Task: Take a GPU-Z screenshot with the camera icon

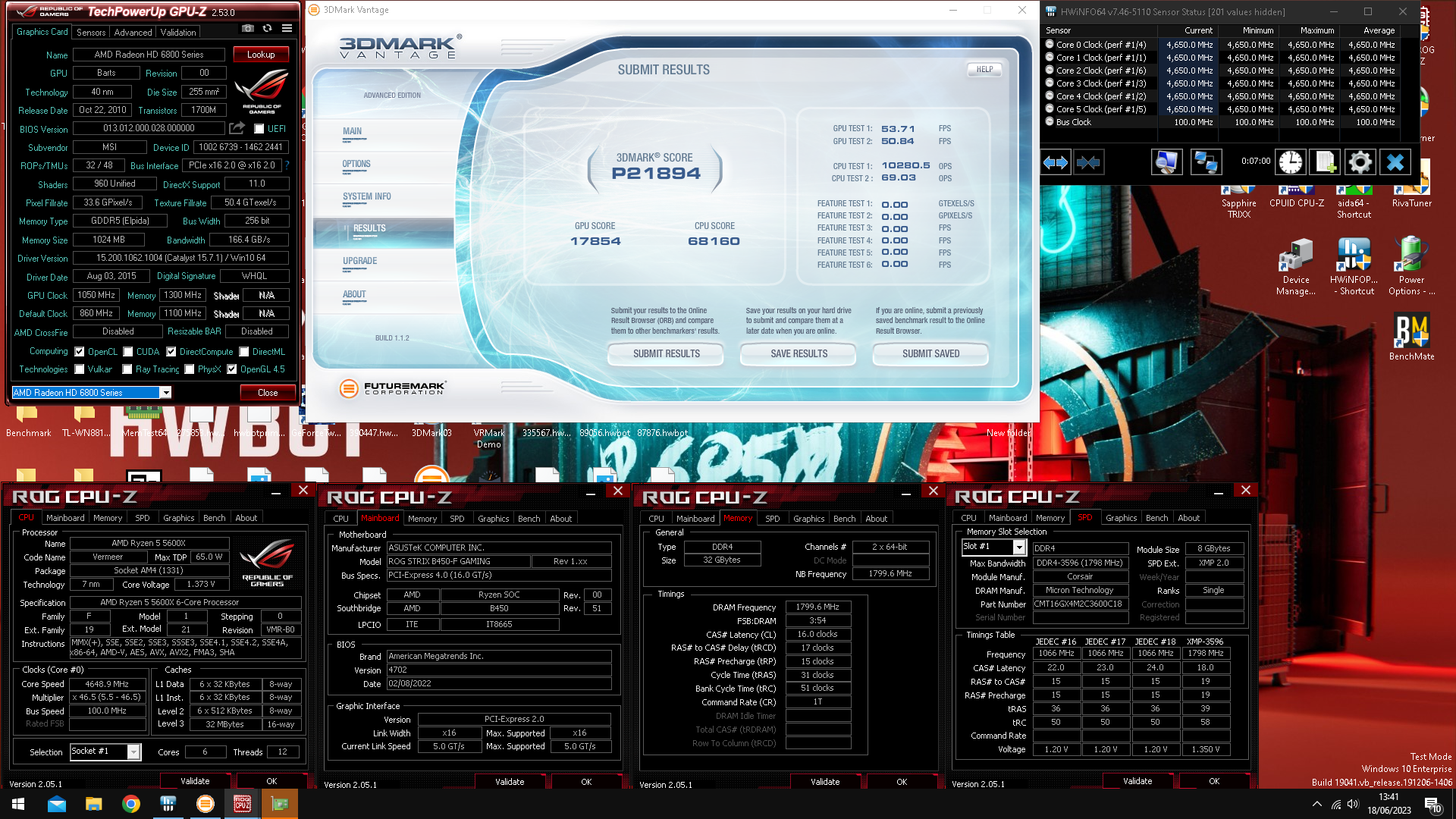Action: (x=248, y=28)
